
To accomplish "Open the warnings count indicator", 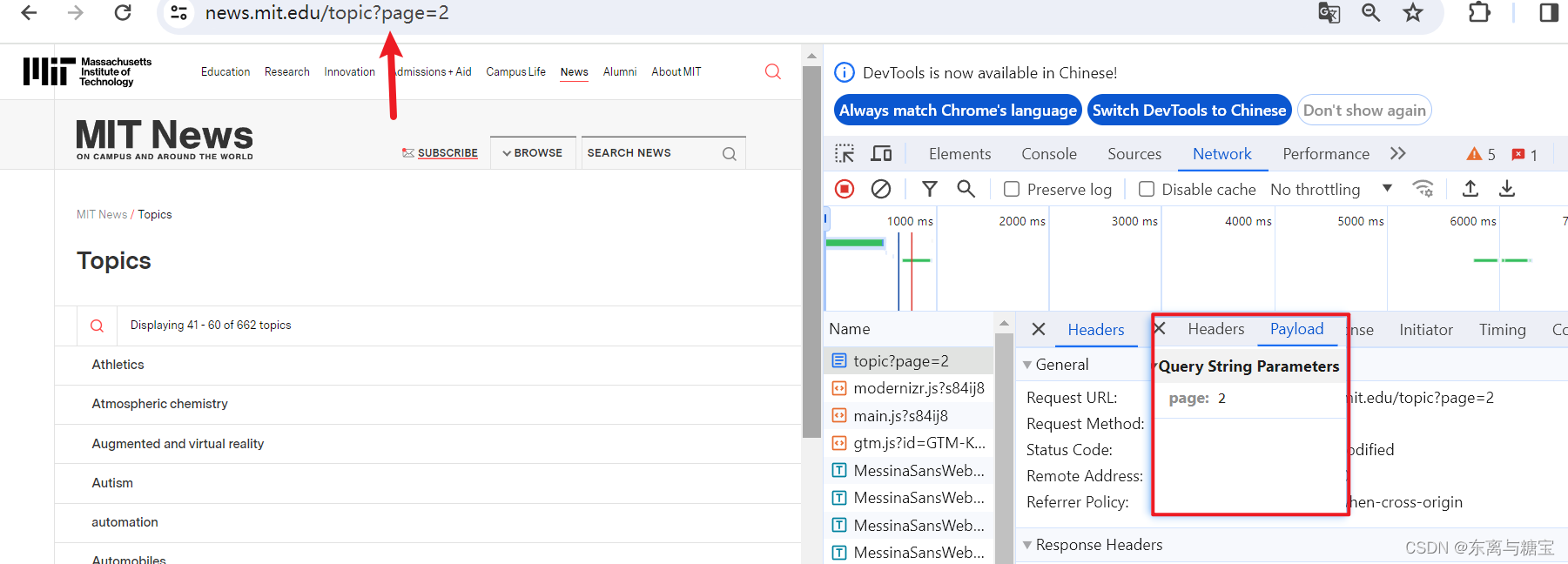I will click(1481, 154).
